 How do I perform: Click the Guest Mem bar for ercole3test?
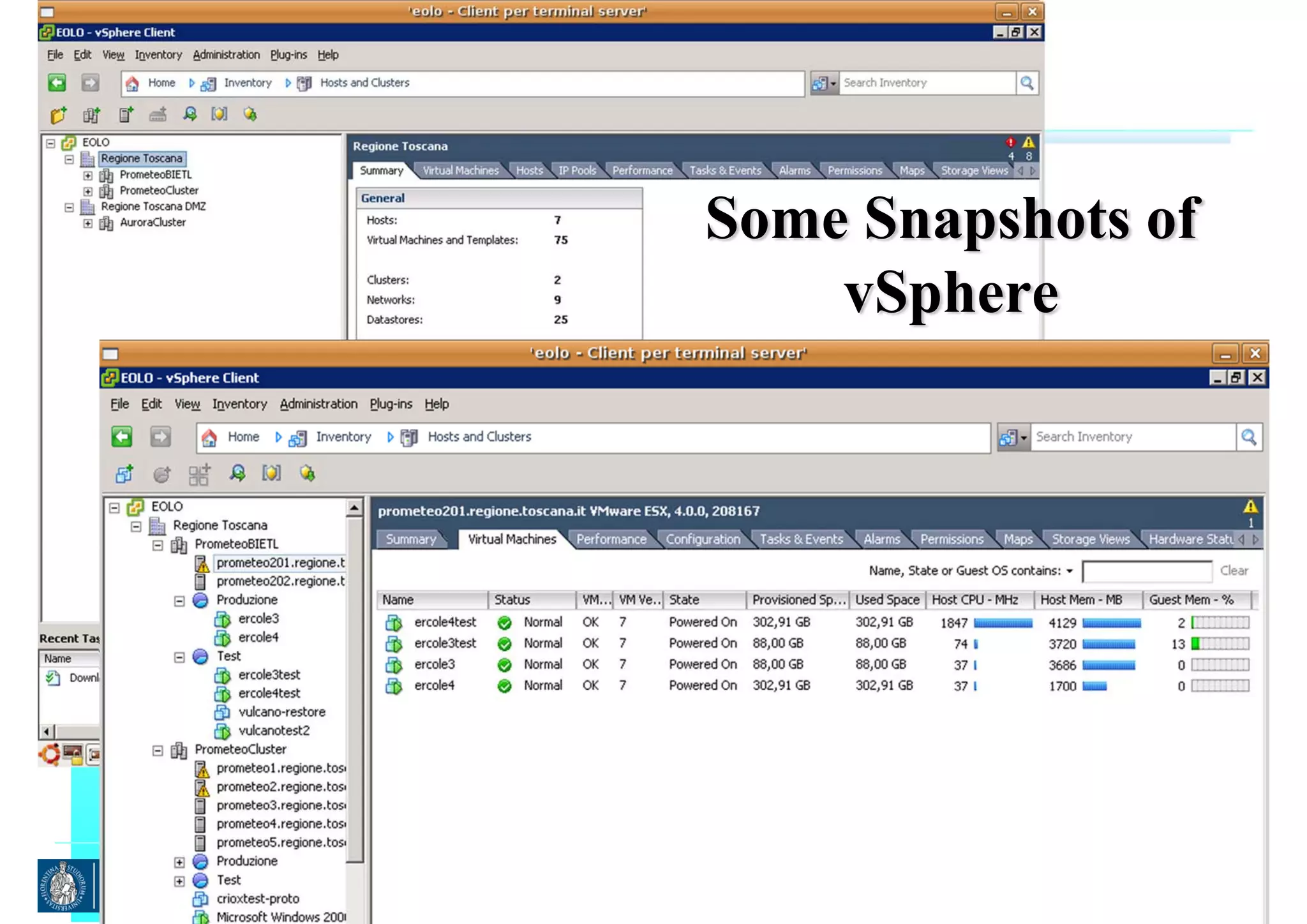1220,644
